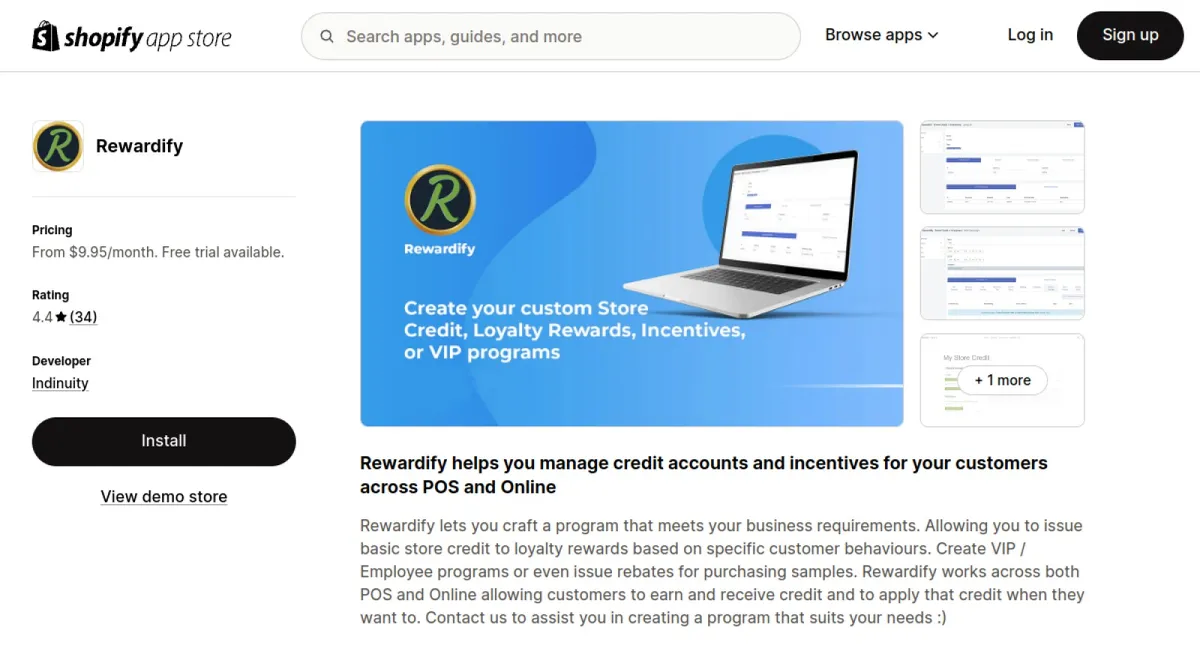Click the Rewardify logo in the banner

pos(440,200)
